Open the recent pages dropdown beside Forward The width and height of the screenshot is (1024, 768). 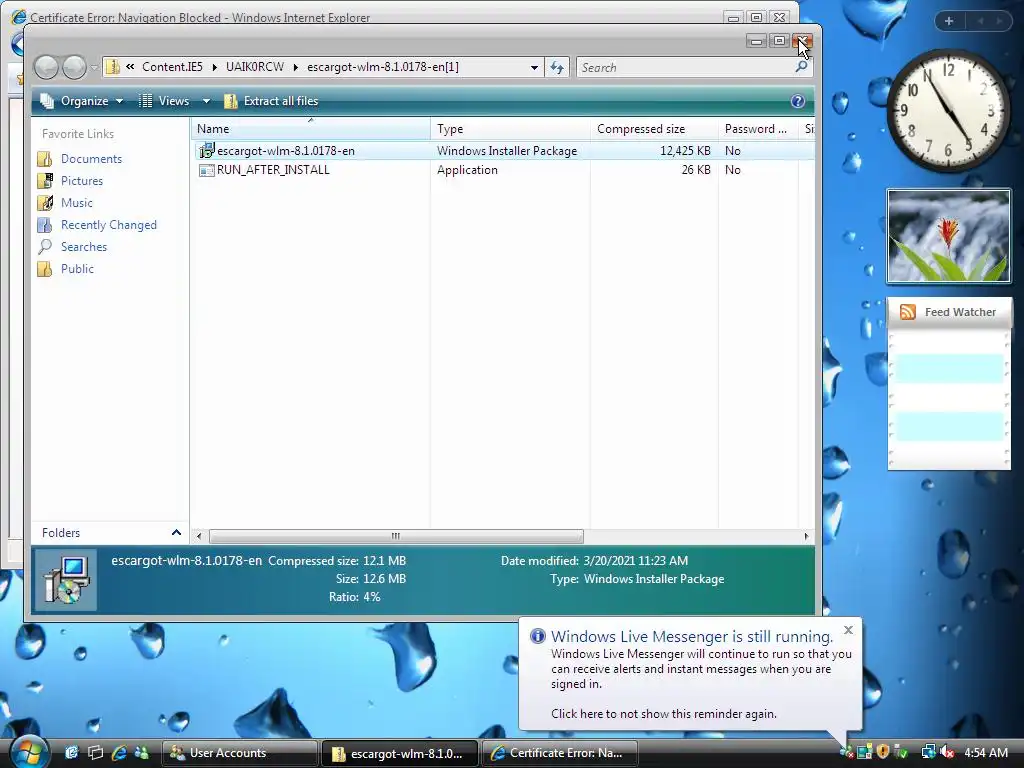point(94,67)
